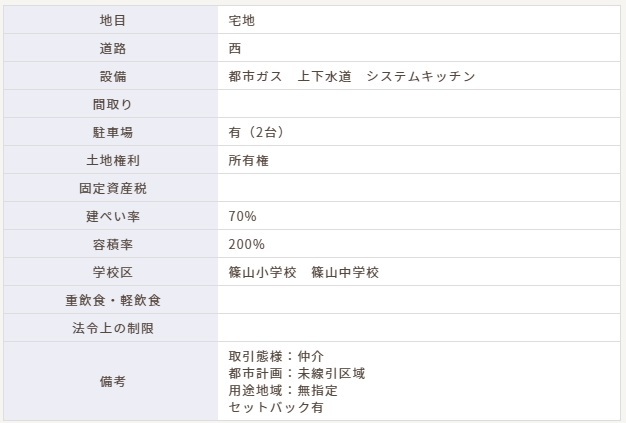The image size is (626, 423).
Task: Click the セットバック有 remark line
Action: [276, 407]
